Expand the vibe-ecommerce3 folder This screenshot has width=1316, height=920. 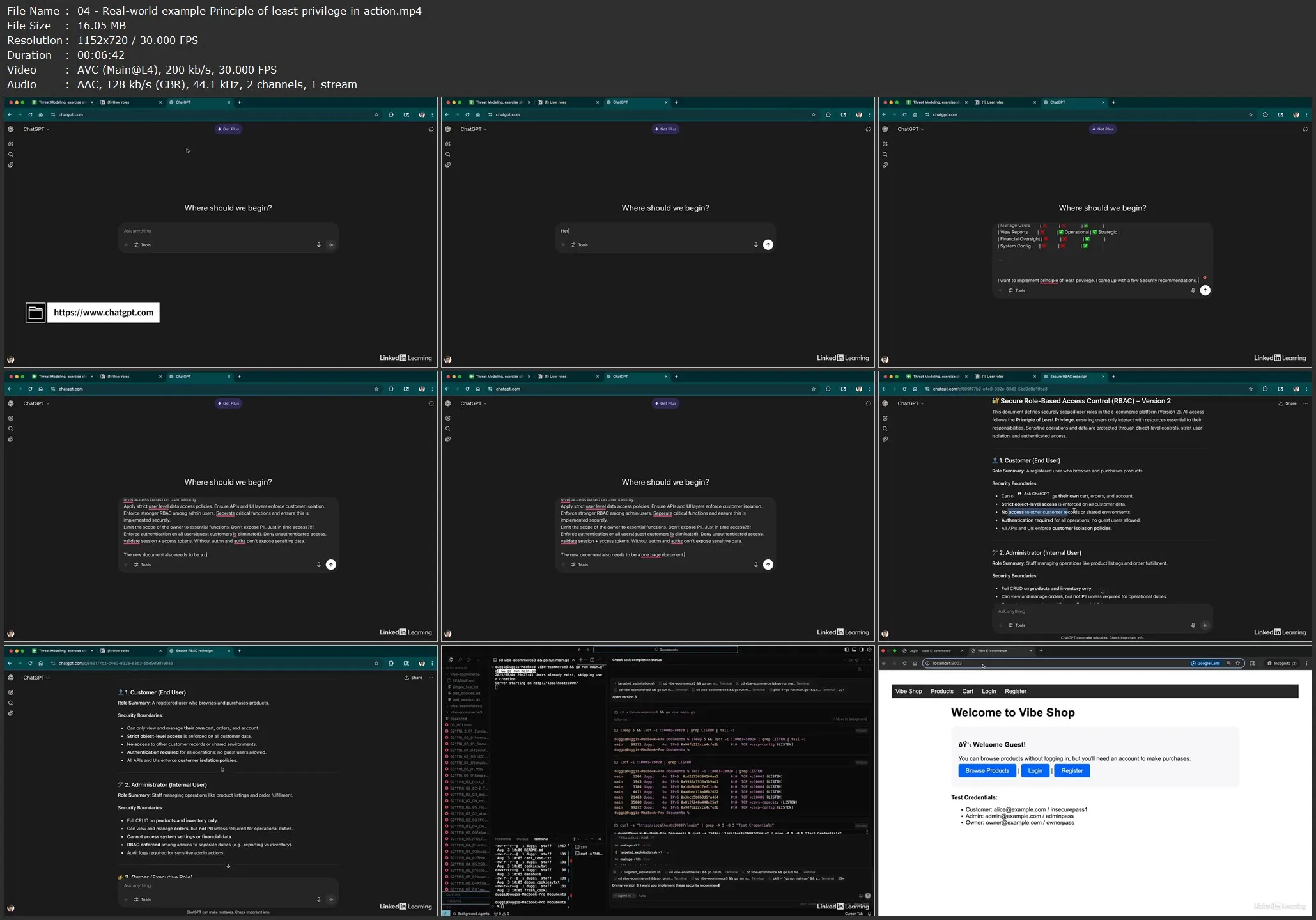coord(465,712)
